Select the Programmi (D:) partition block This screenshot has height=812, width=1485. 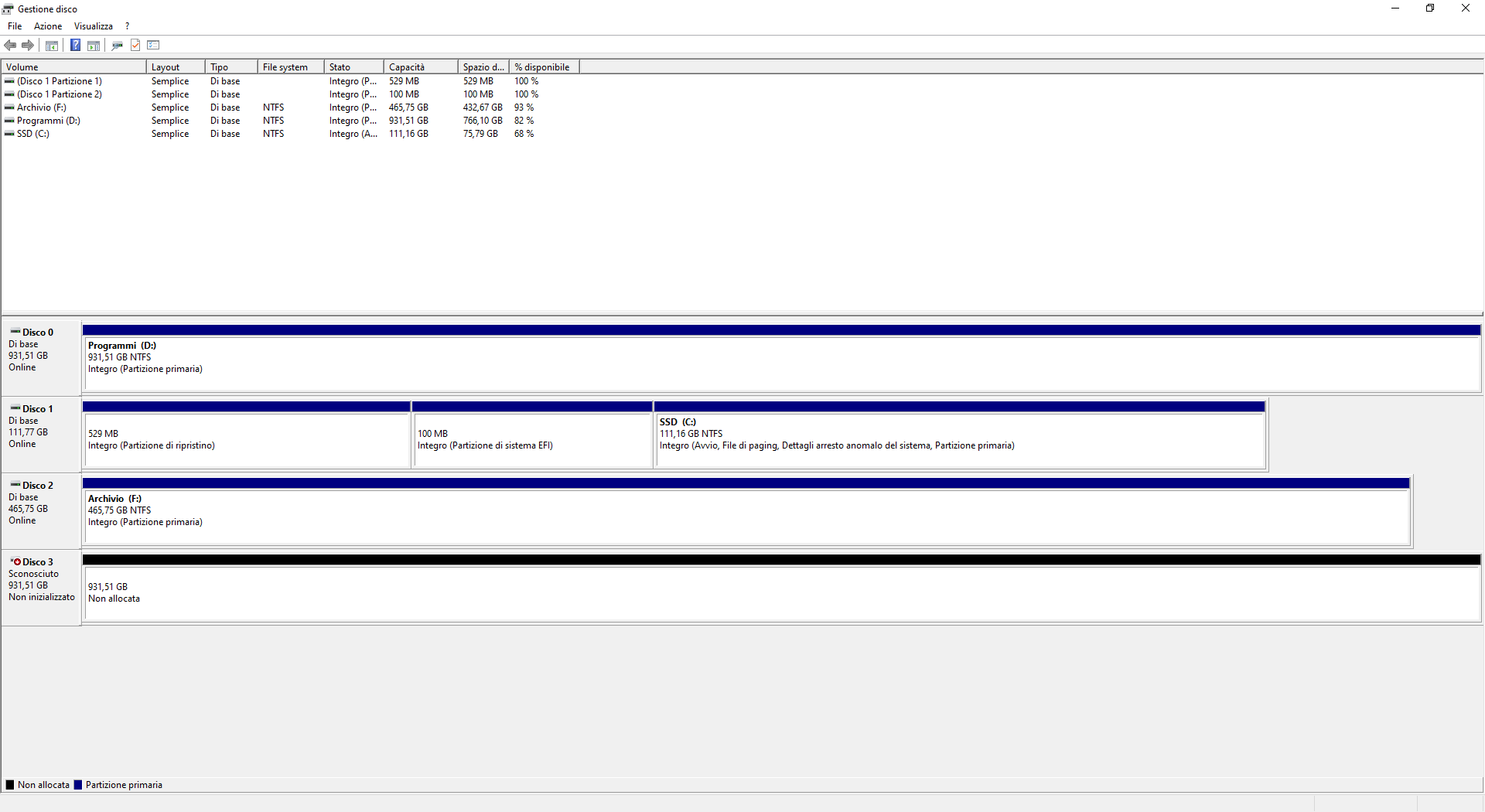[x=782, y=358]
